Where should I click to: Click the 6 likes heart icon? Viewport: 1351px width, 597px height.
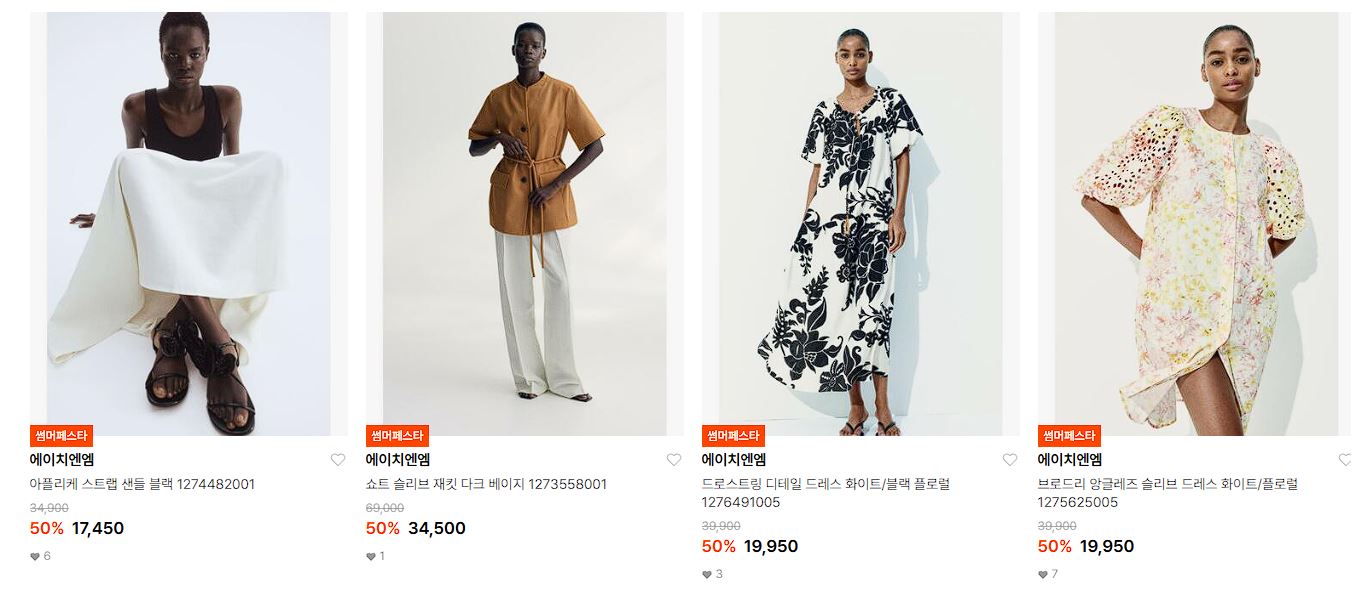(35, 556)
